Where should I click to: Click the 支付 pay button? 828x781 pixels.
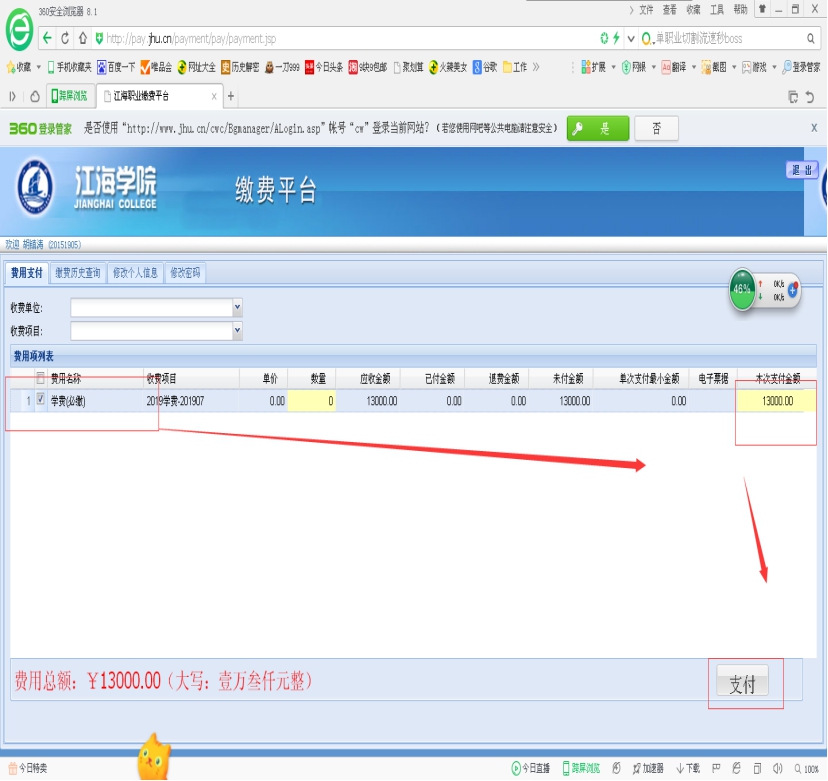[x=742, y=685]
